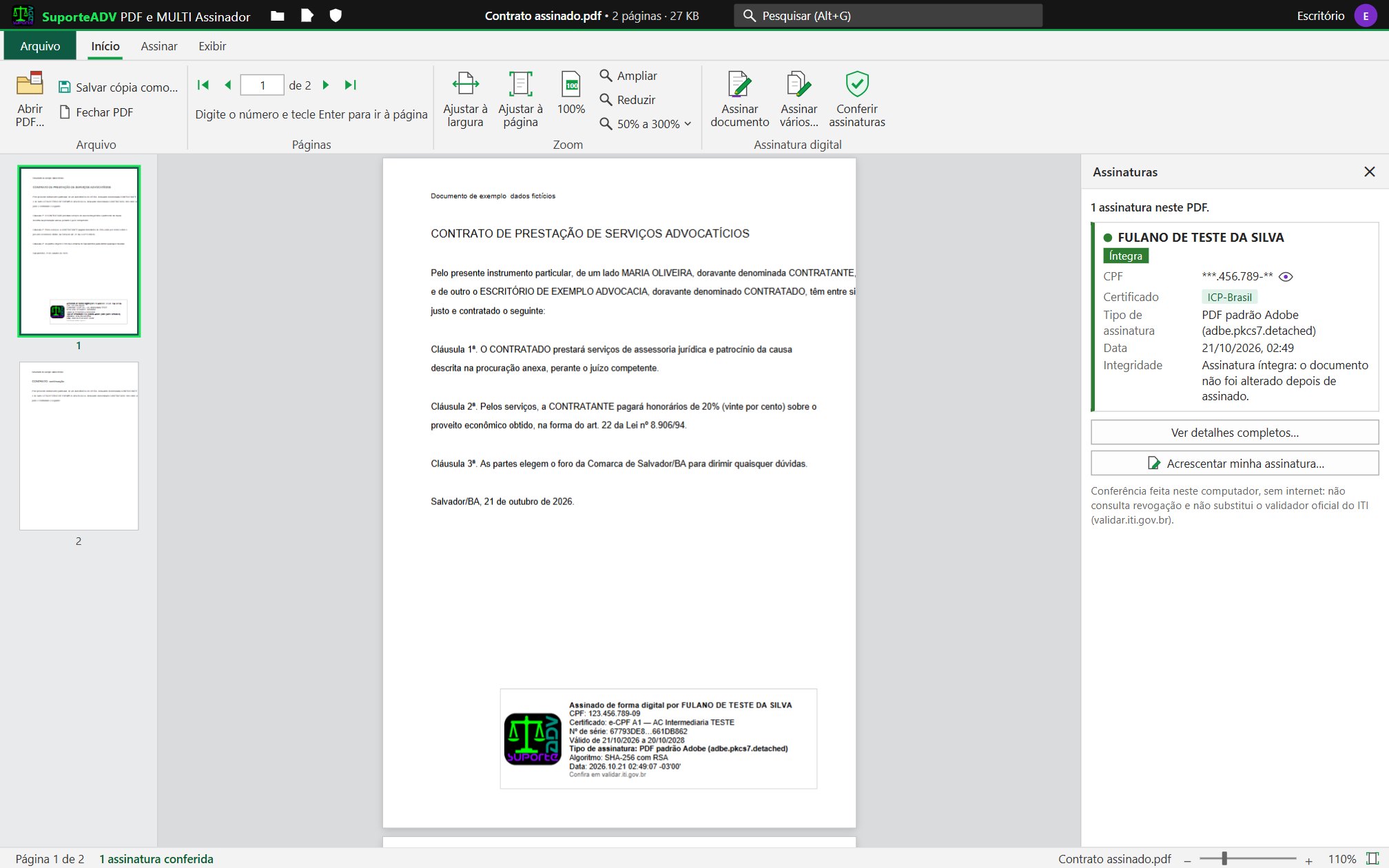
Task: Zoom out with Reduzir
Action: tap(628, 99)
